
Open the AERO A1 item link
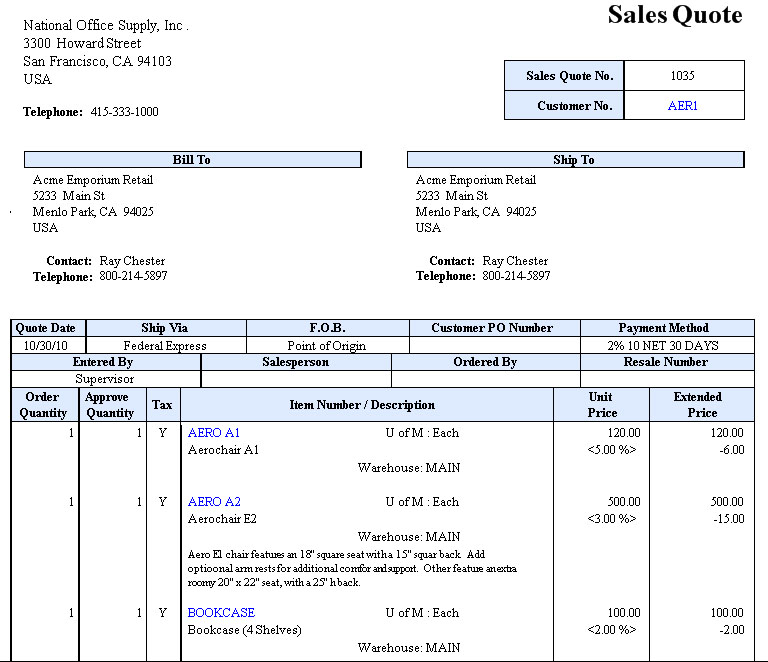pos(214,433)
